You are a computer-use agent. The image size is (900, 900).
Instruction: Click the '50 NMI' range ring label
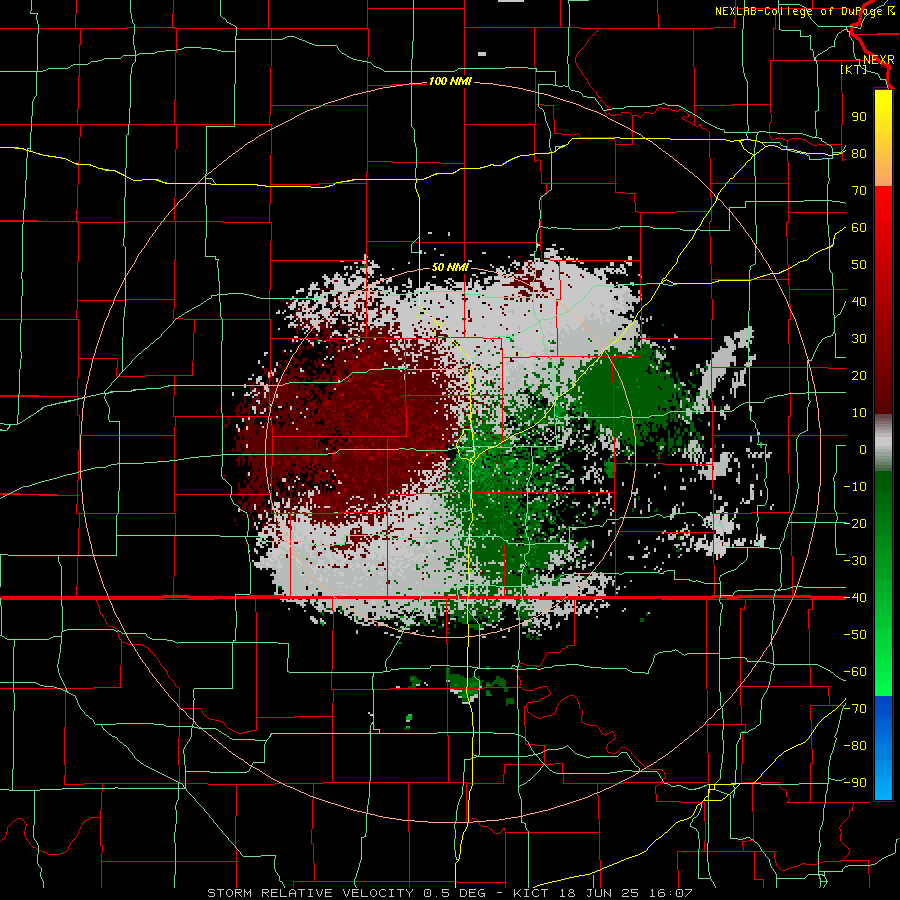(450, 267)
